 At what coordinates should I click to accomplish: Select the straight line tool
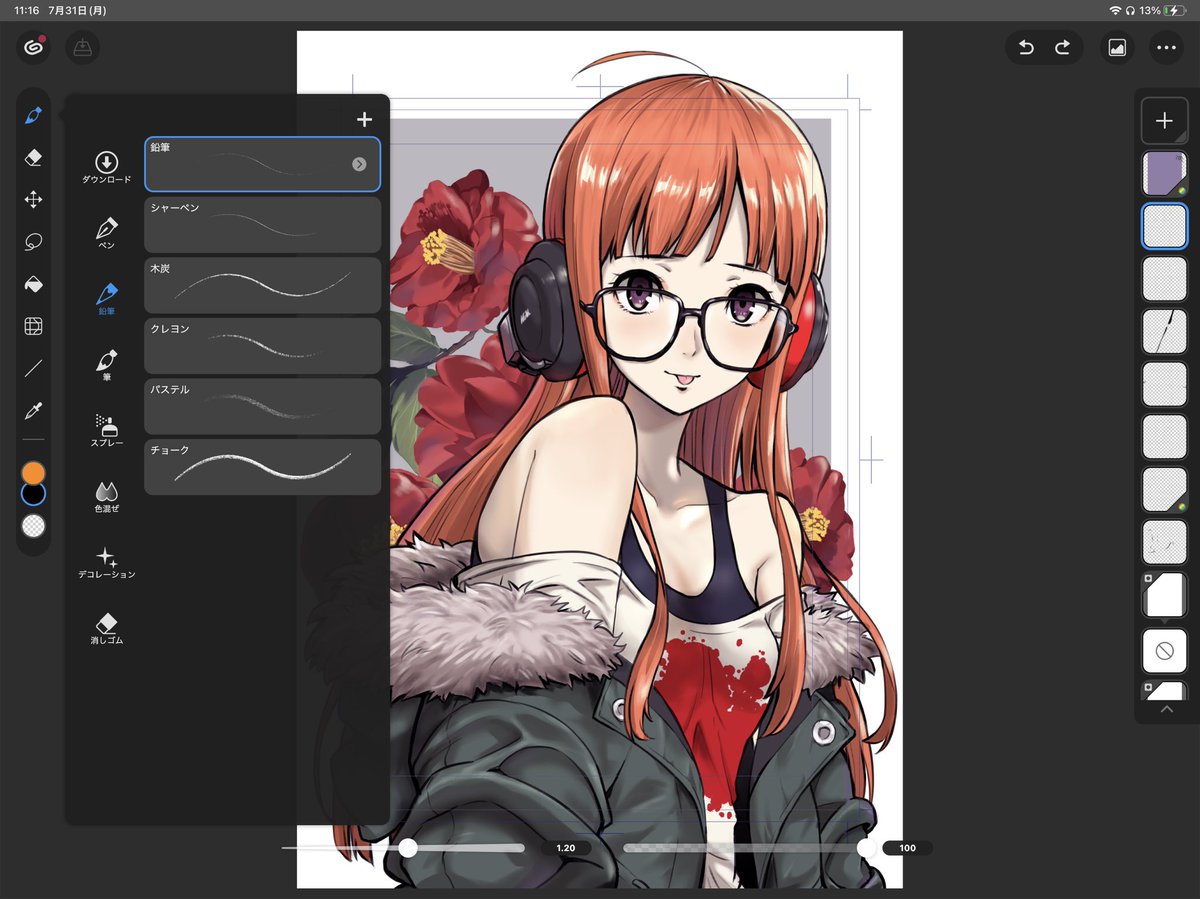coord(34,368)
